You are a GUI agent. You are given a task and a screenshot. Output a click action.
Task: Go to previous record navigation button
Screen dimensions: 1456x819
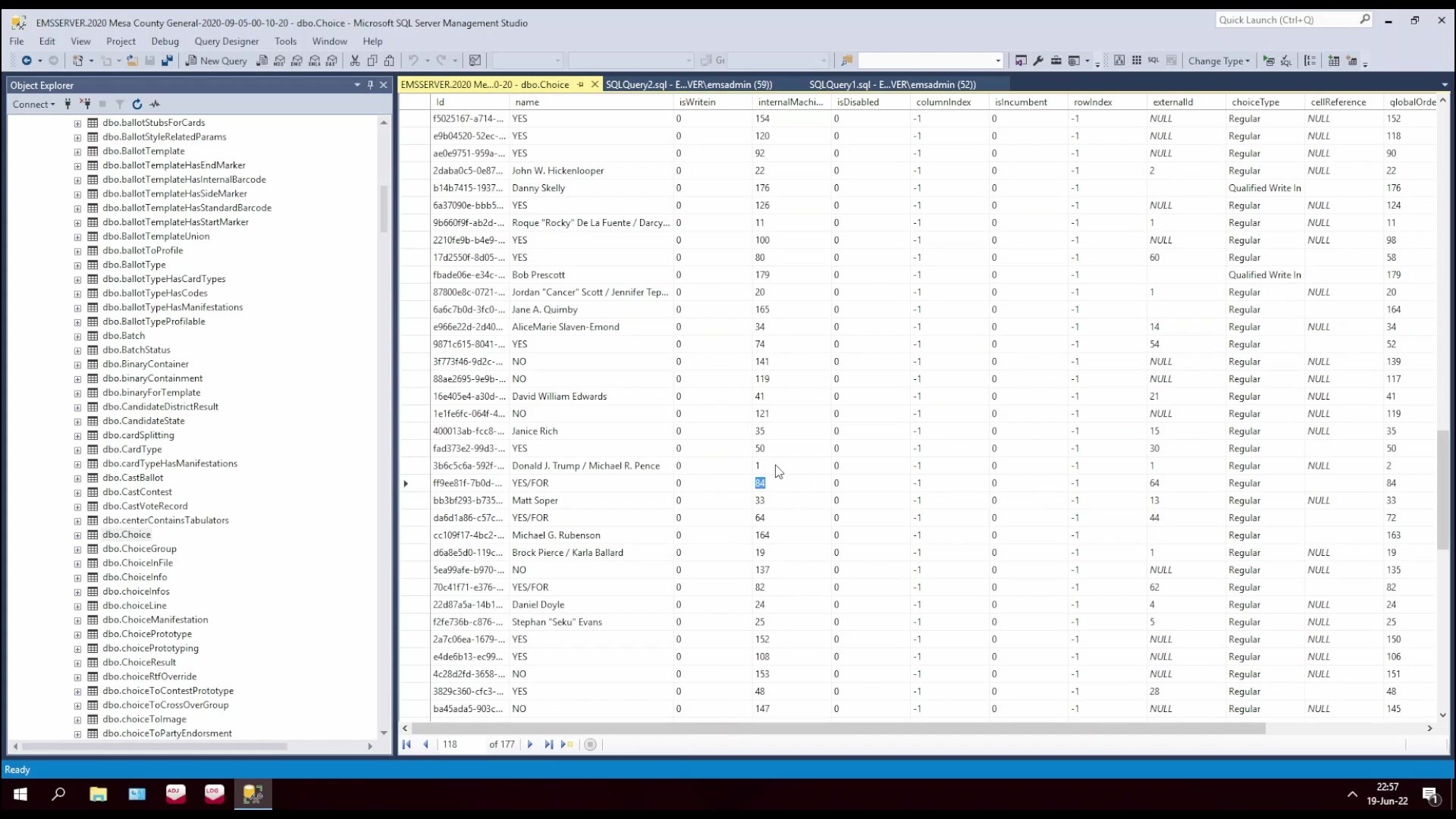click(425, 745)
